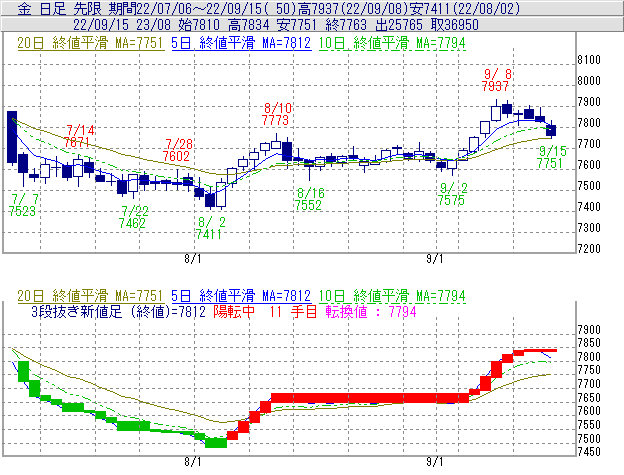Click the red 陽転中 status text
The image size is (624, 475).
click(234, 311)
